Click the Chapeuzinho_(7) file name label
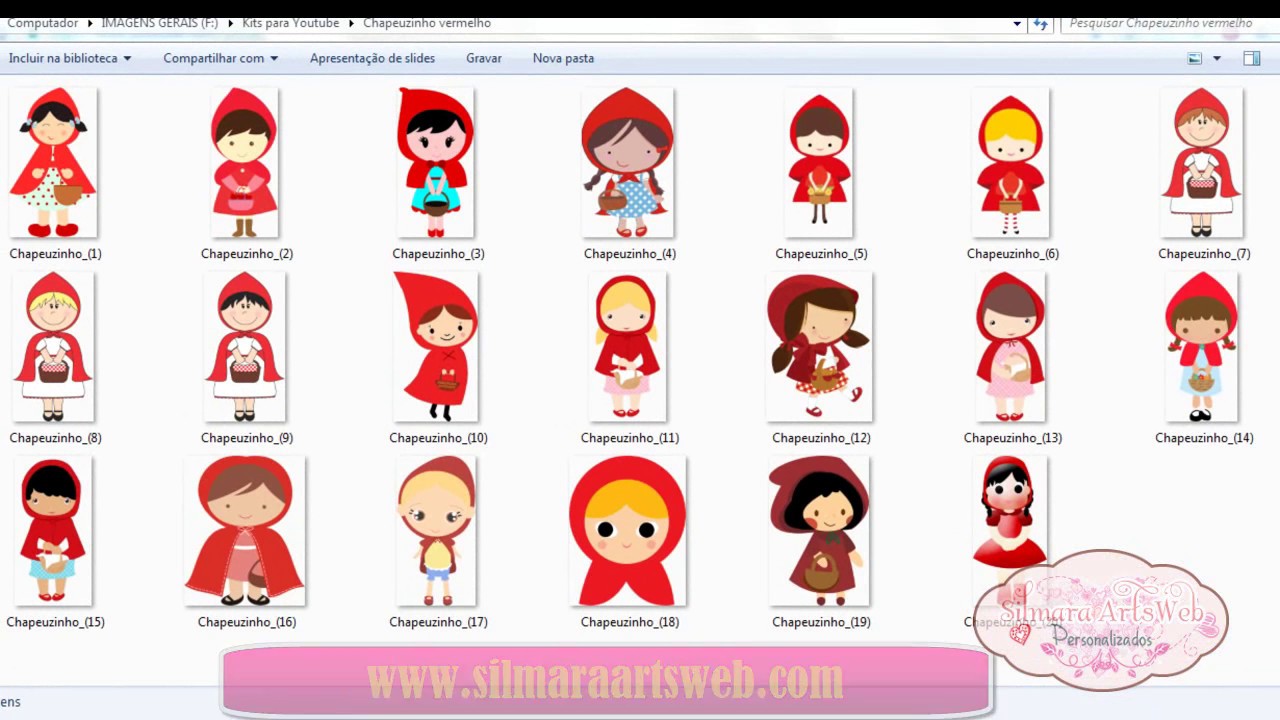 pos(1204,254)
